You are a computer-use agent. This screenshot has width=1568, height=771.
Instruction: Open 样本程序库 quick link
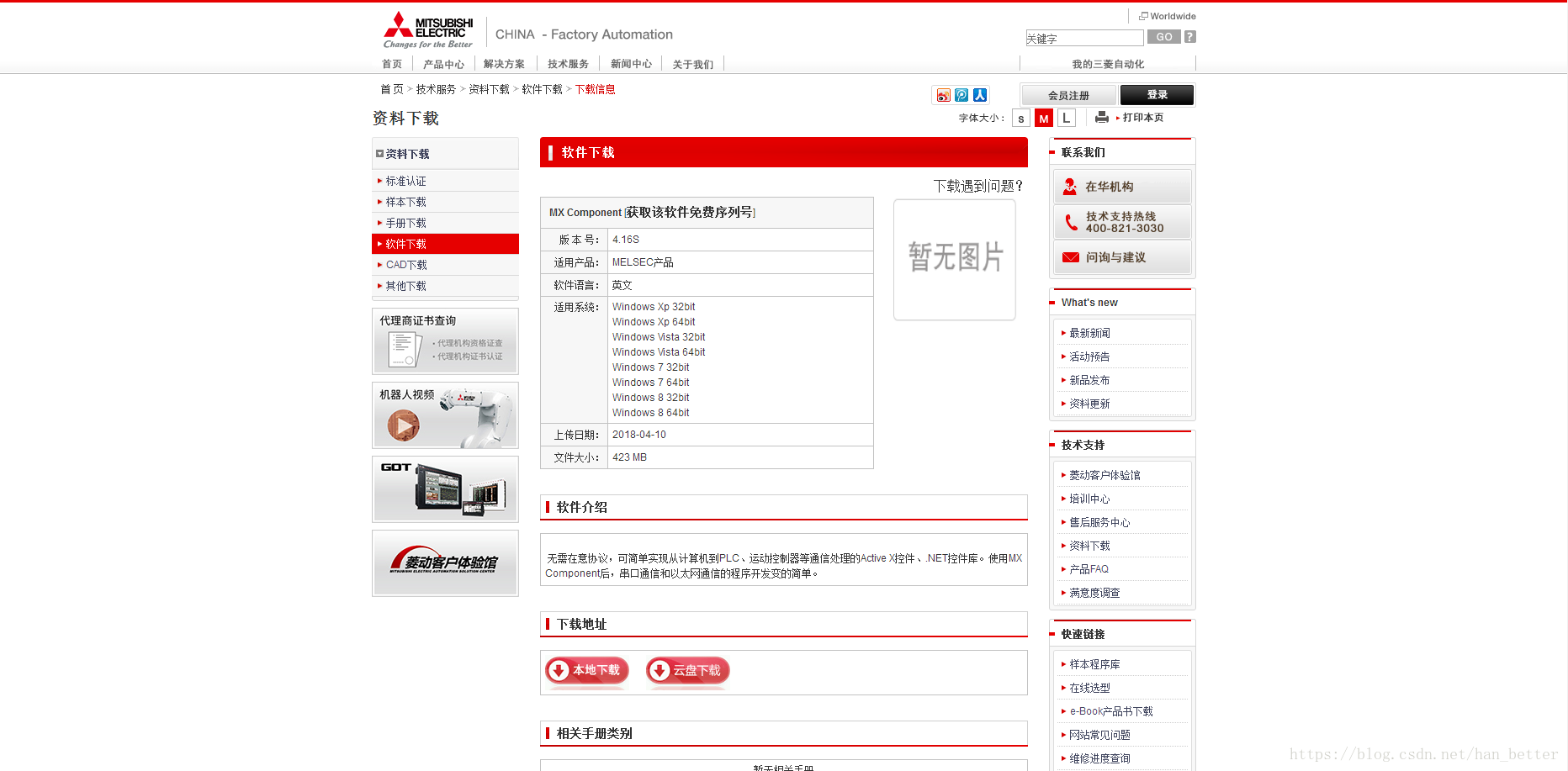tap(1094, 664)
